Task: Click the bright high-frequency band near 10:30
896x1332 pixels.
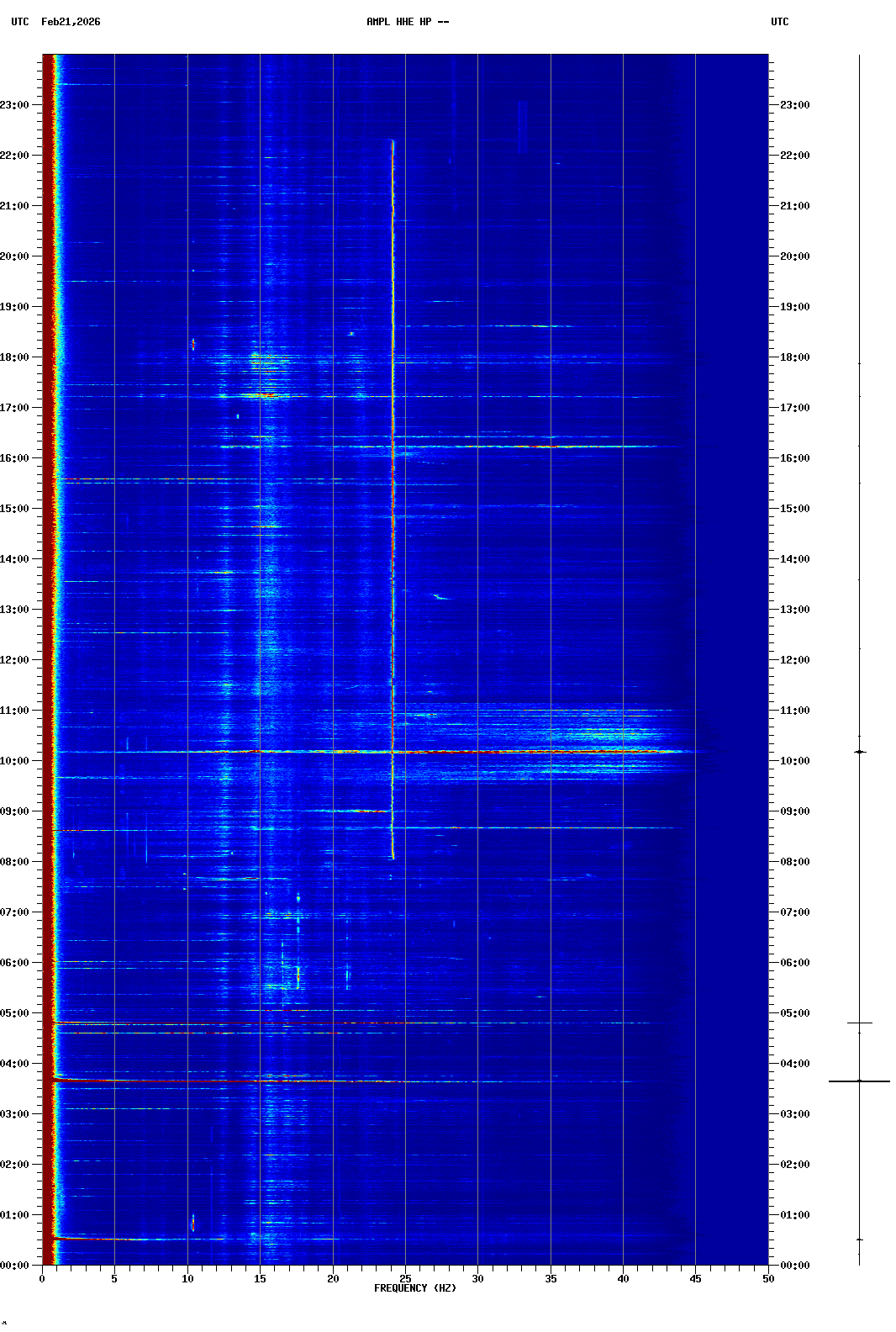Action: pyautogui.click(x=605, y=736)
